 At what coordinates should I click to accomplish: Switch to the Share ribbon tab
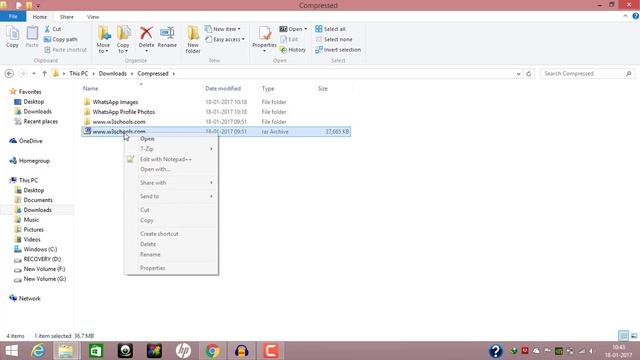click(x=67, y=17)
